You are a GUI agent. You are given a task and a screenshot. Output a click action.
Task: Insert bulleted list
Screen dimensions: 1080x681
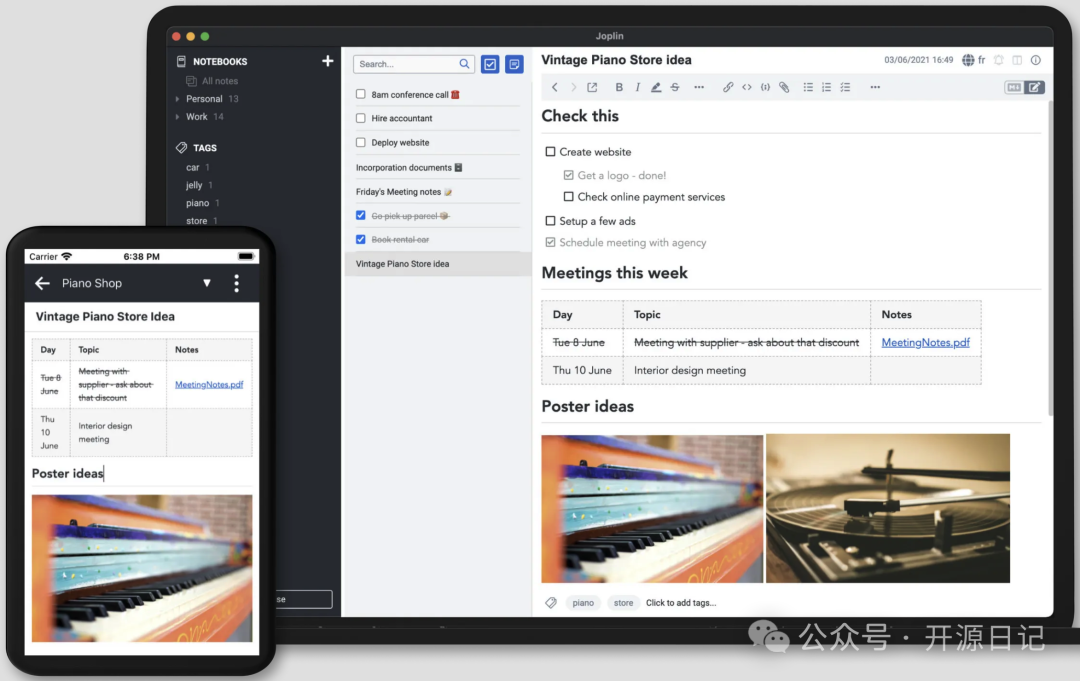click(808, 87)
